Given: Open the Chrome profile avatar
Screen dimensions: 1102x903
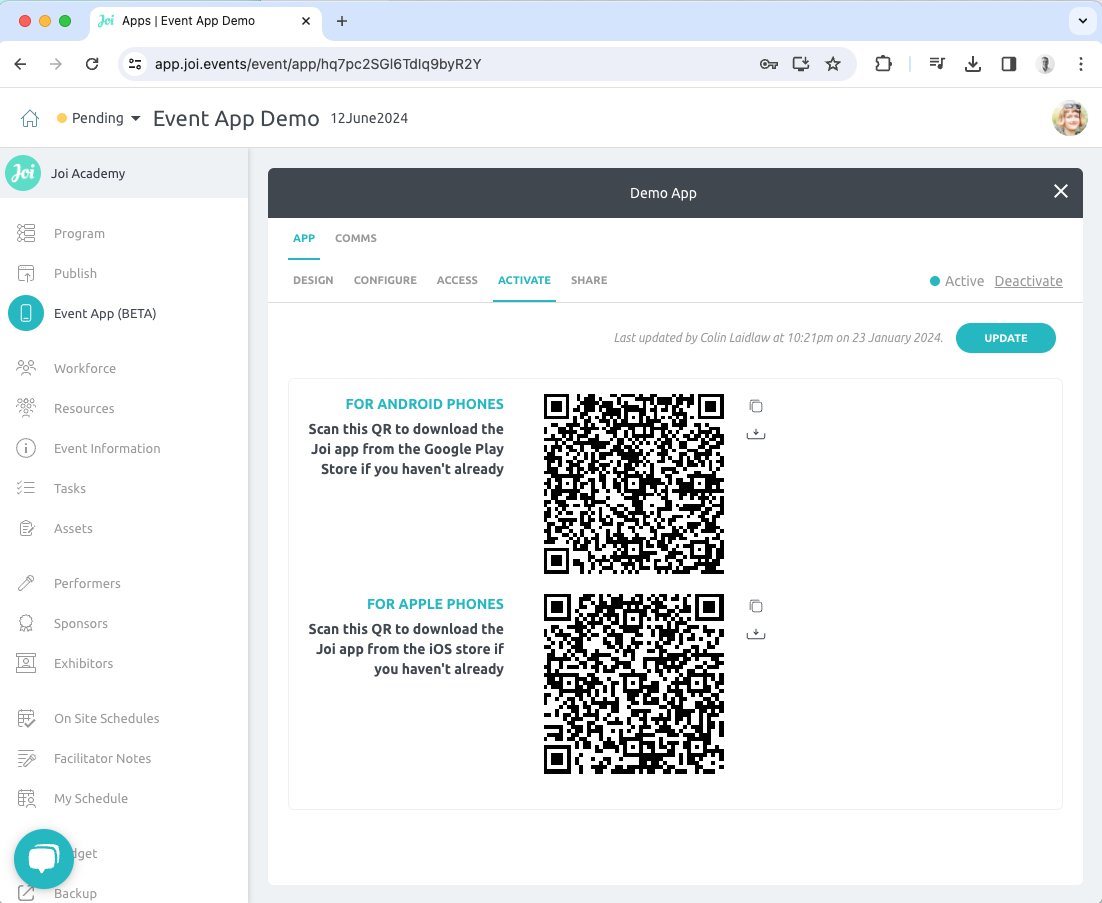Looking at the screenshot, I should [1045, 64].
